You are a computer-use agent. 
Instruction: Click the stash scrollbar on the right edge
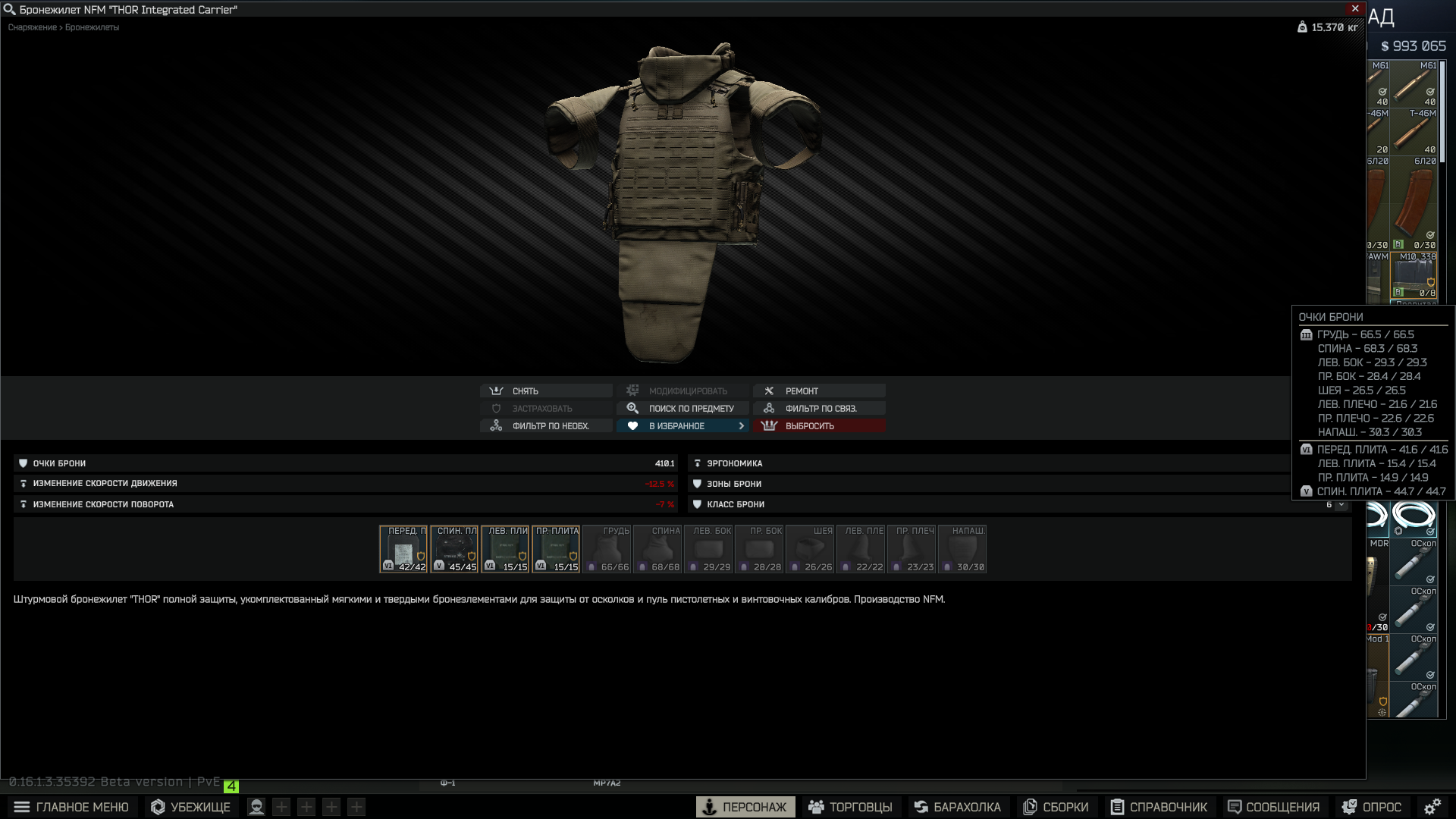(x=1442, y=111)
